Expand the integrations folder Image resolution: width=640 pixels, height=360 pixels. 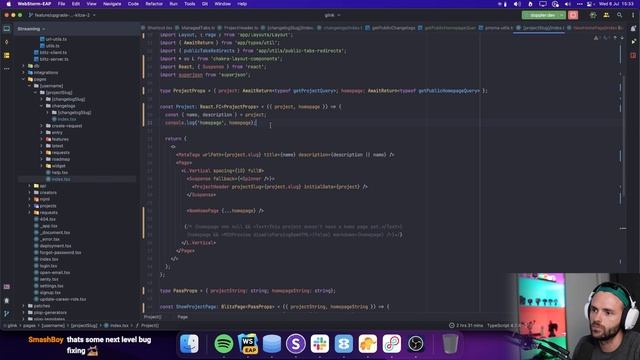coord(24,73)
